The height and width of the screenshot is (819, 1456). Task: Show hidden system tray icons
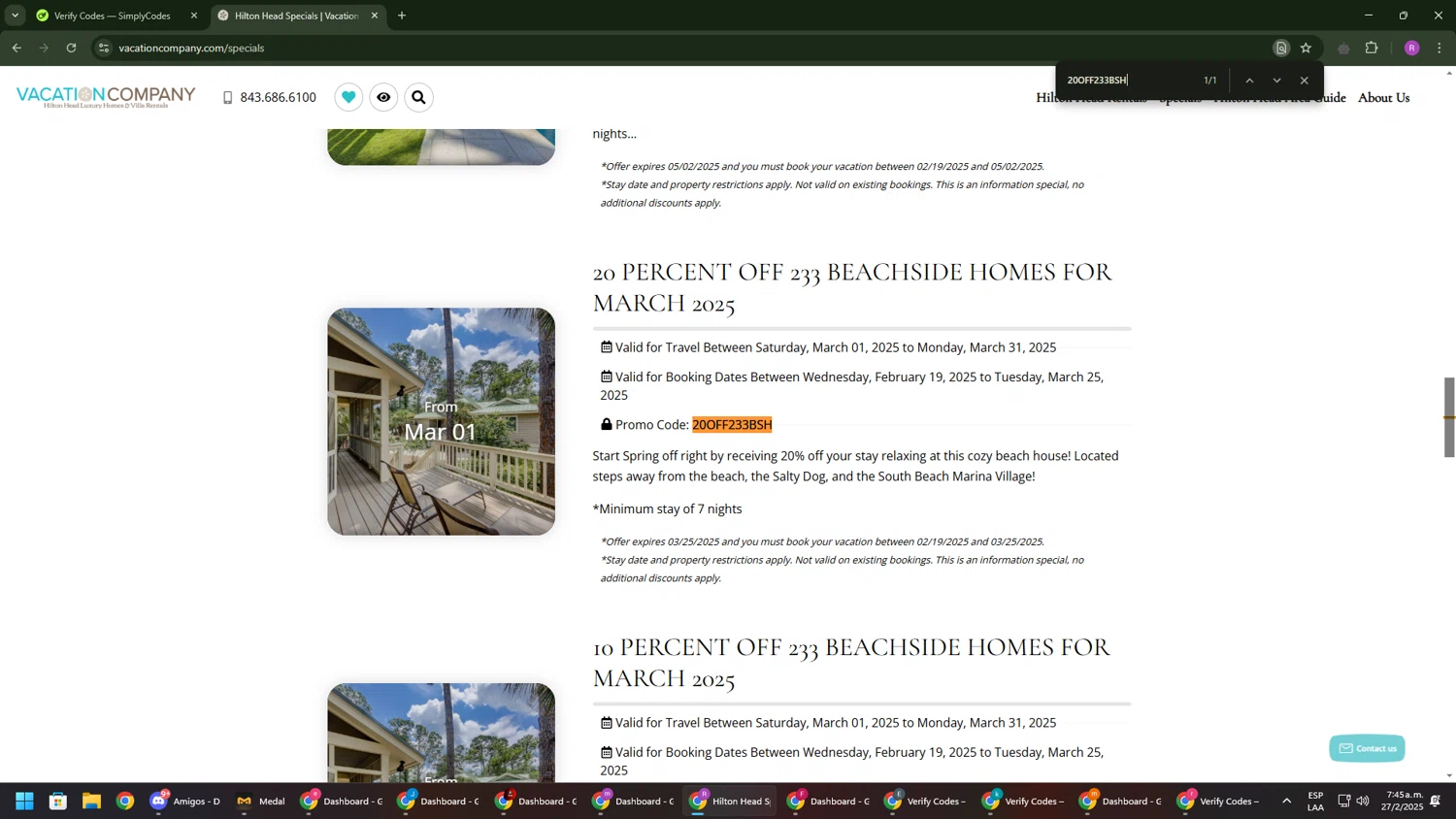[1287, 802]
